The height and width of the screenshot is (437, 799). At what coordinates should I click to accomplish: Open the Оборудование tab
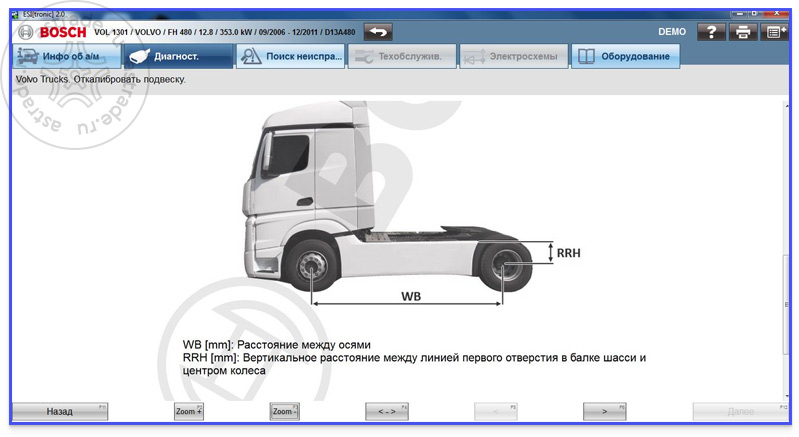(625, 56)
